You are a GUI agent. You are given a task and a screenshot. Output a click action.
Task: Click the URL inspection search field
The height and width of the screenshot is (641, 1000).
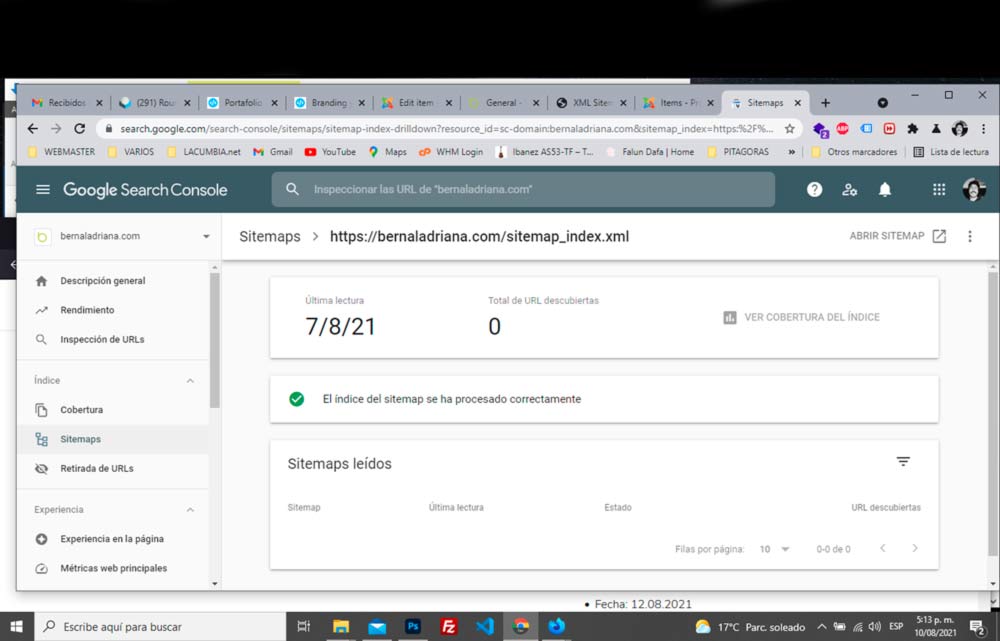[523, 190]
